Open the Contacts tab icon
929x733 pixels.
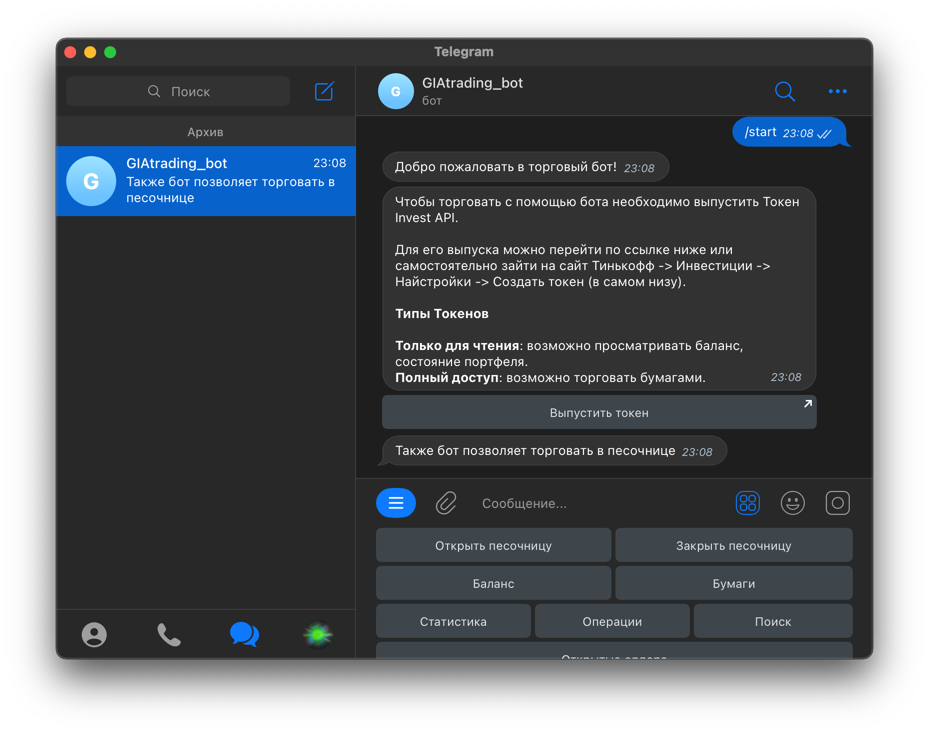94,635
